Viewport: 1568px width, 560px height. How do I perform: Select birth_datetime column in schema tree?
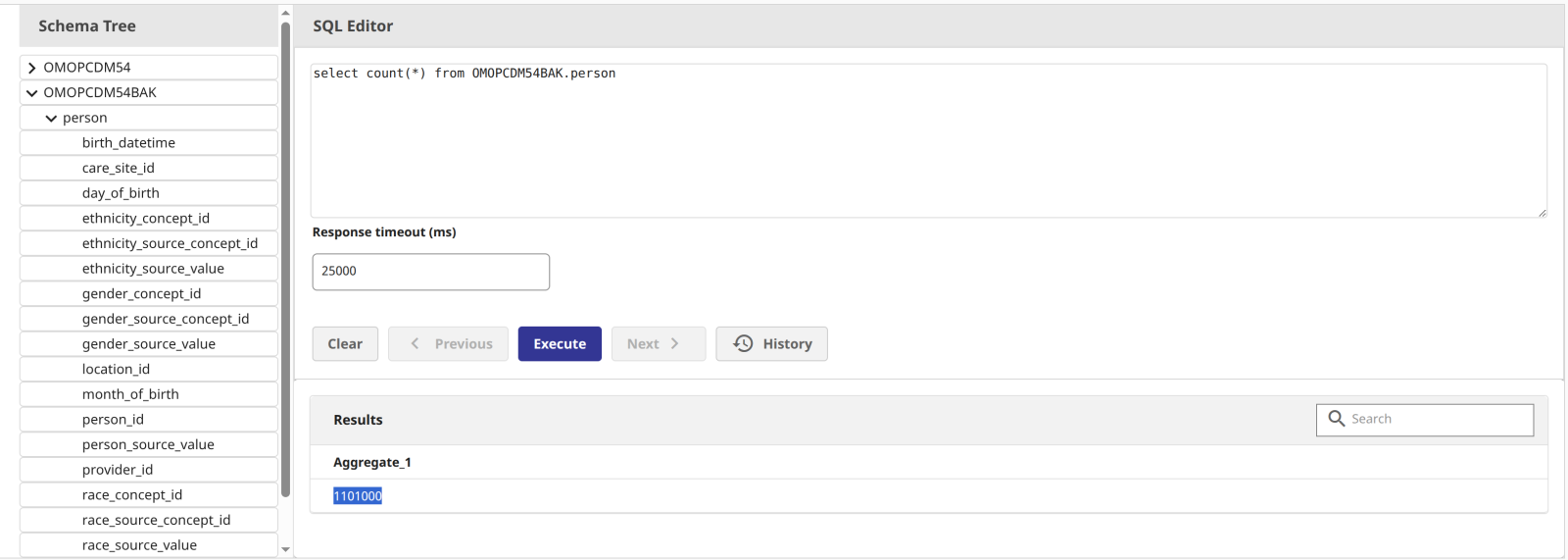click(x=128, y=143)
